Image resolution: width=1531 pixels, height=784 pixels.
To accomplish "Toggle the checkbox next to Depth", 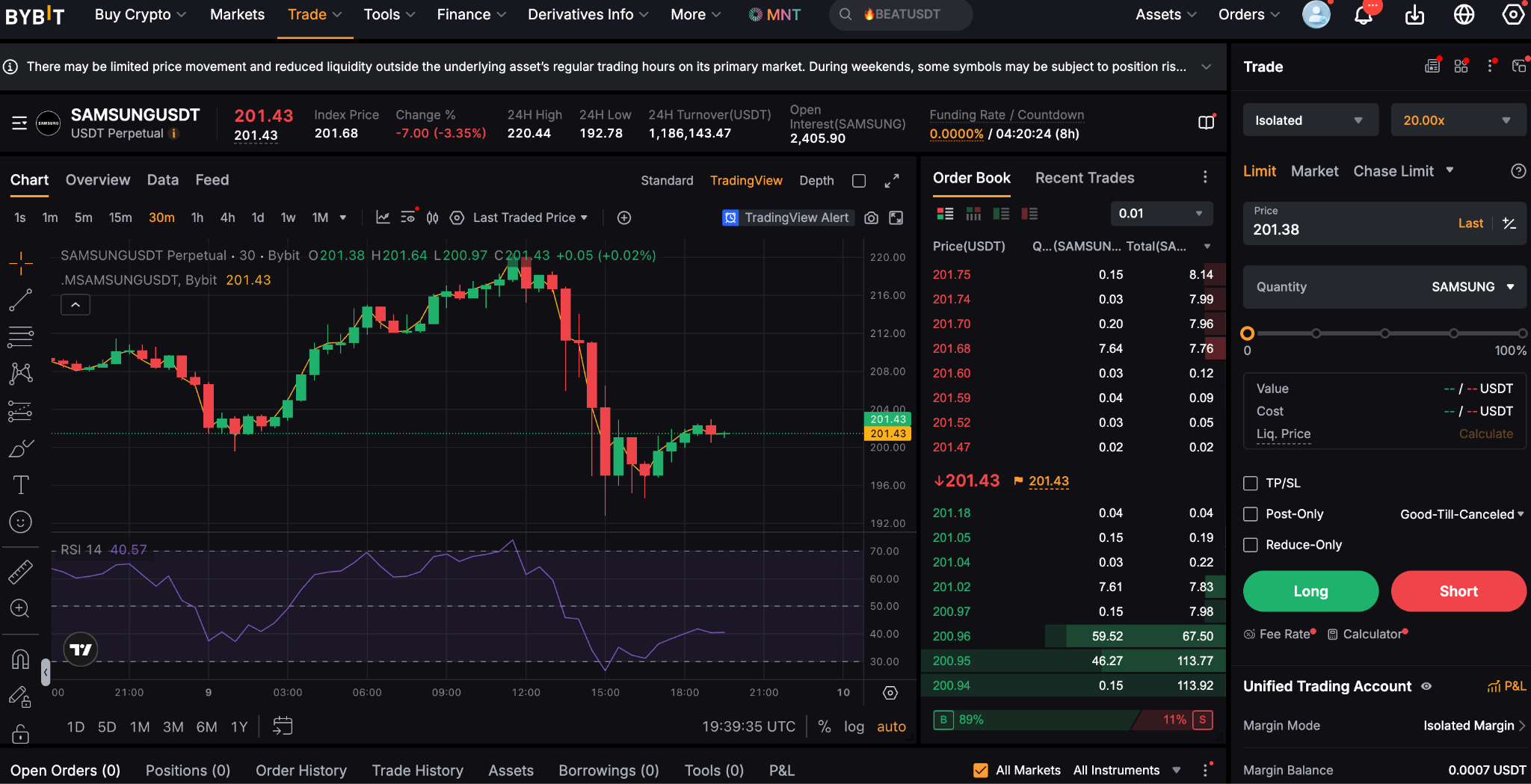I will [x=859, y=181].
